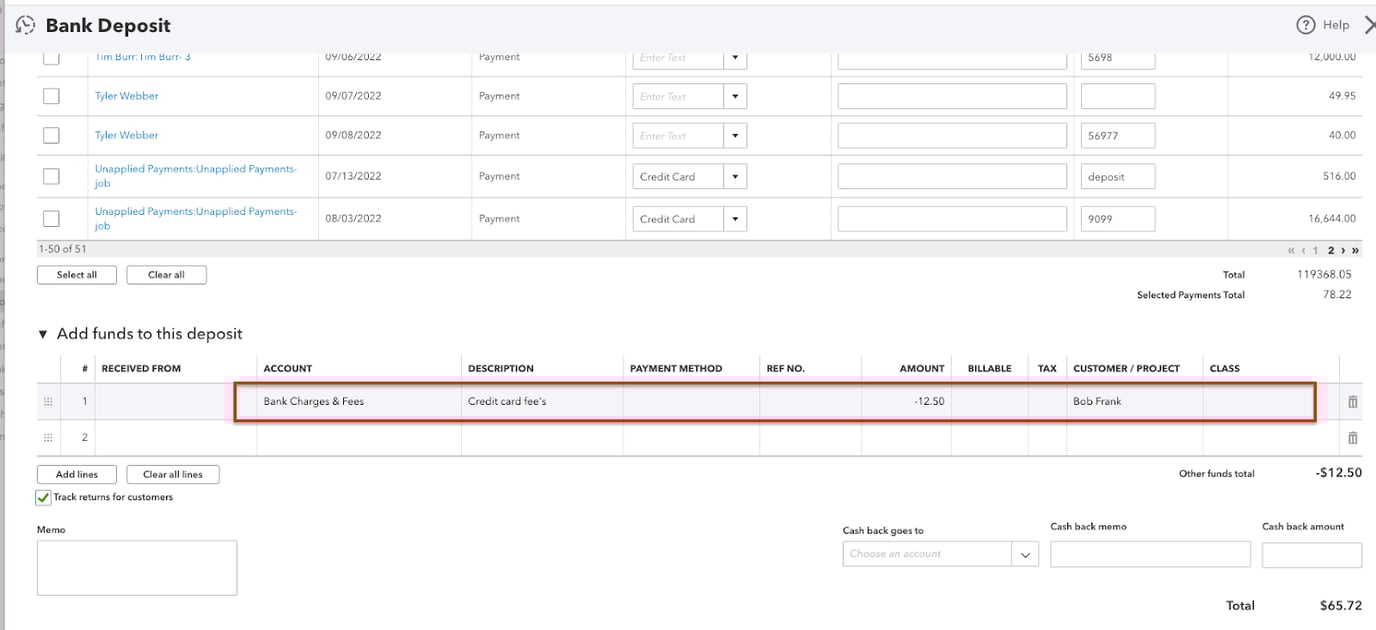1376x630 pixels.
Task: Grab the drag handle on deposit line 2
Action: tap(47, 437)
